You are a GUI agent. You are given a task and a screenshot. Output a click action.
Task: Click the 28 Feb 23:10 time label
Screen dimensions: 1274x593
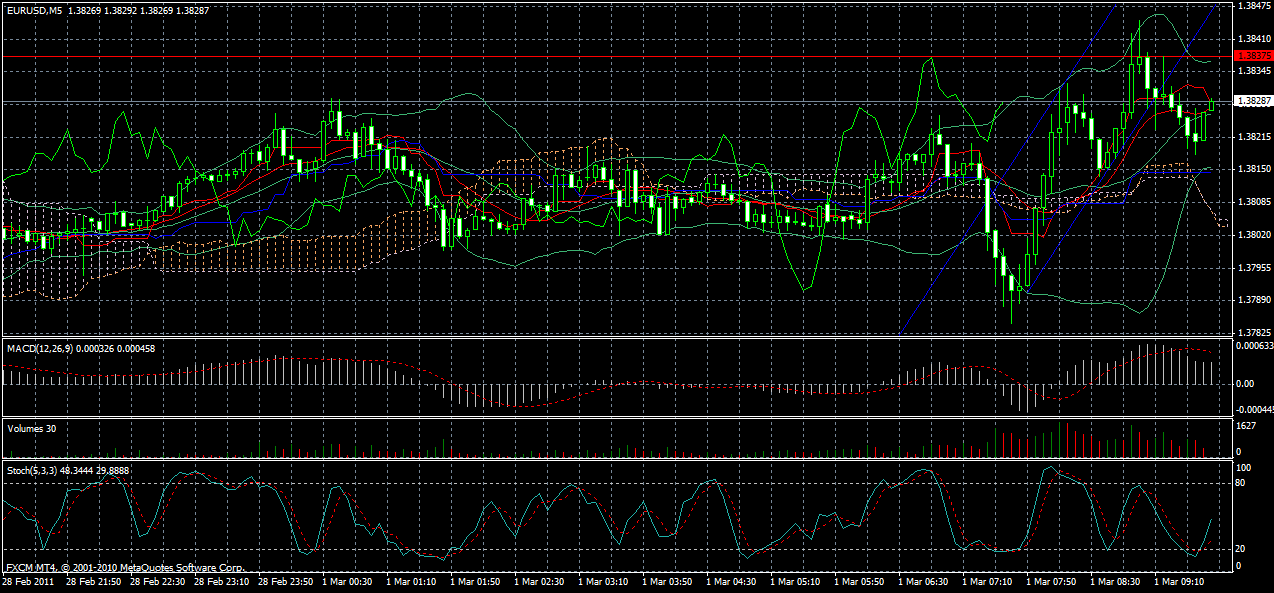pos(221,581)
